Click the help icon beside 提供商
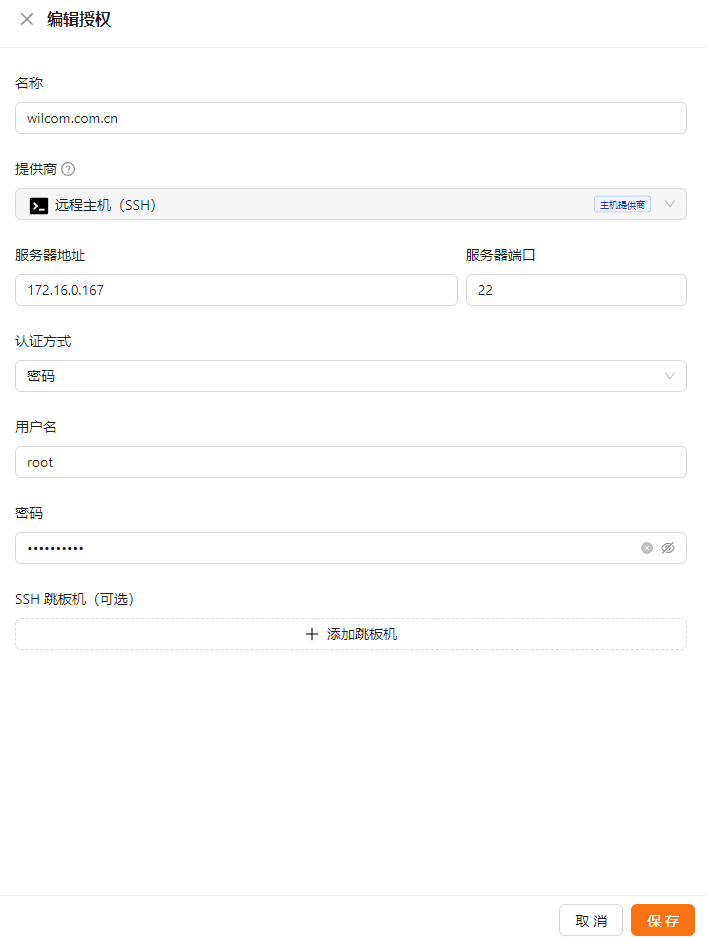Screen dimensions: 707x937 pos(68,169)
